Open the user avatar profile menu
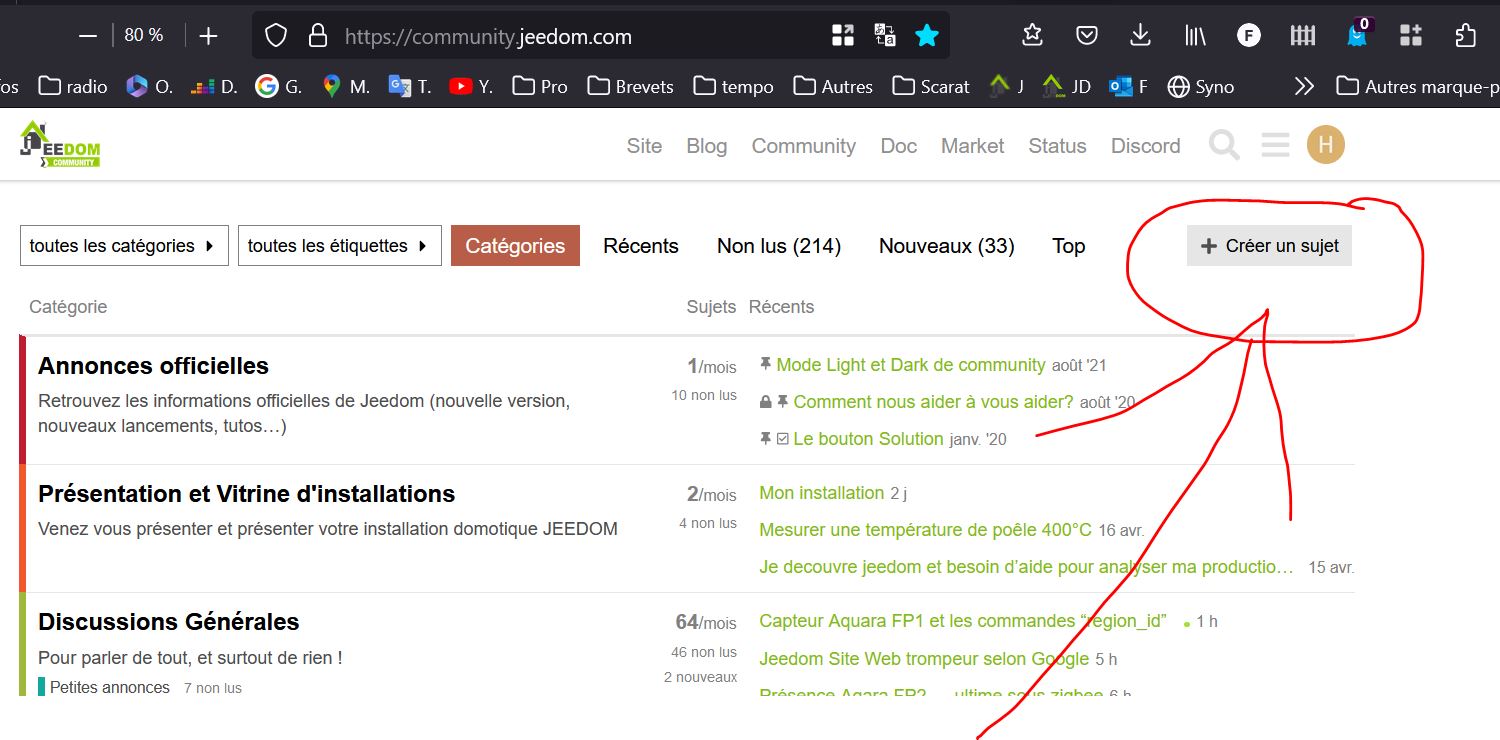 (1325, 144)
